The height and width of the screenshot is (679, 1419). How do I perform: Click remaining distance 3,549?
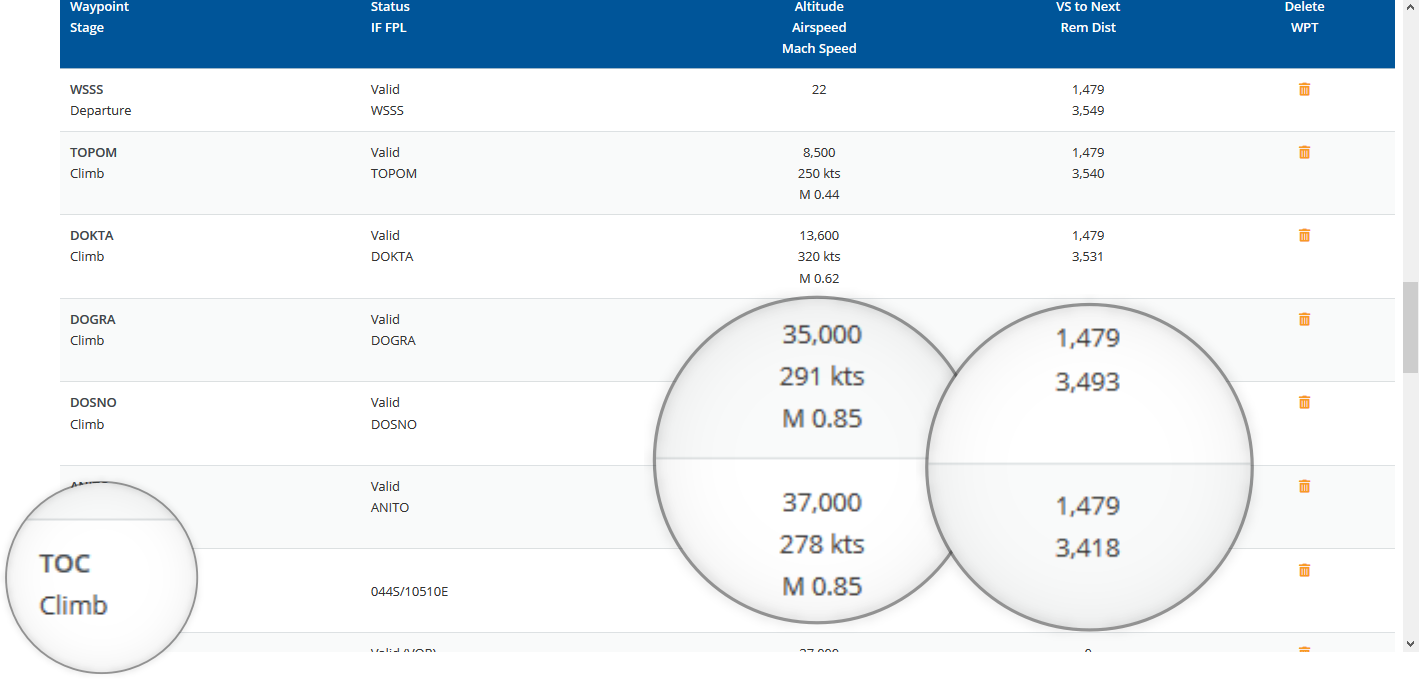pos(1088,111)
